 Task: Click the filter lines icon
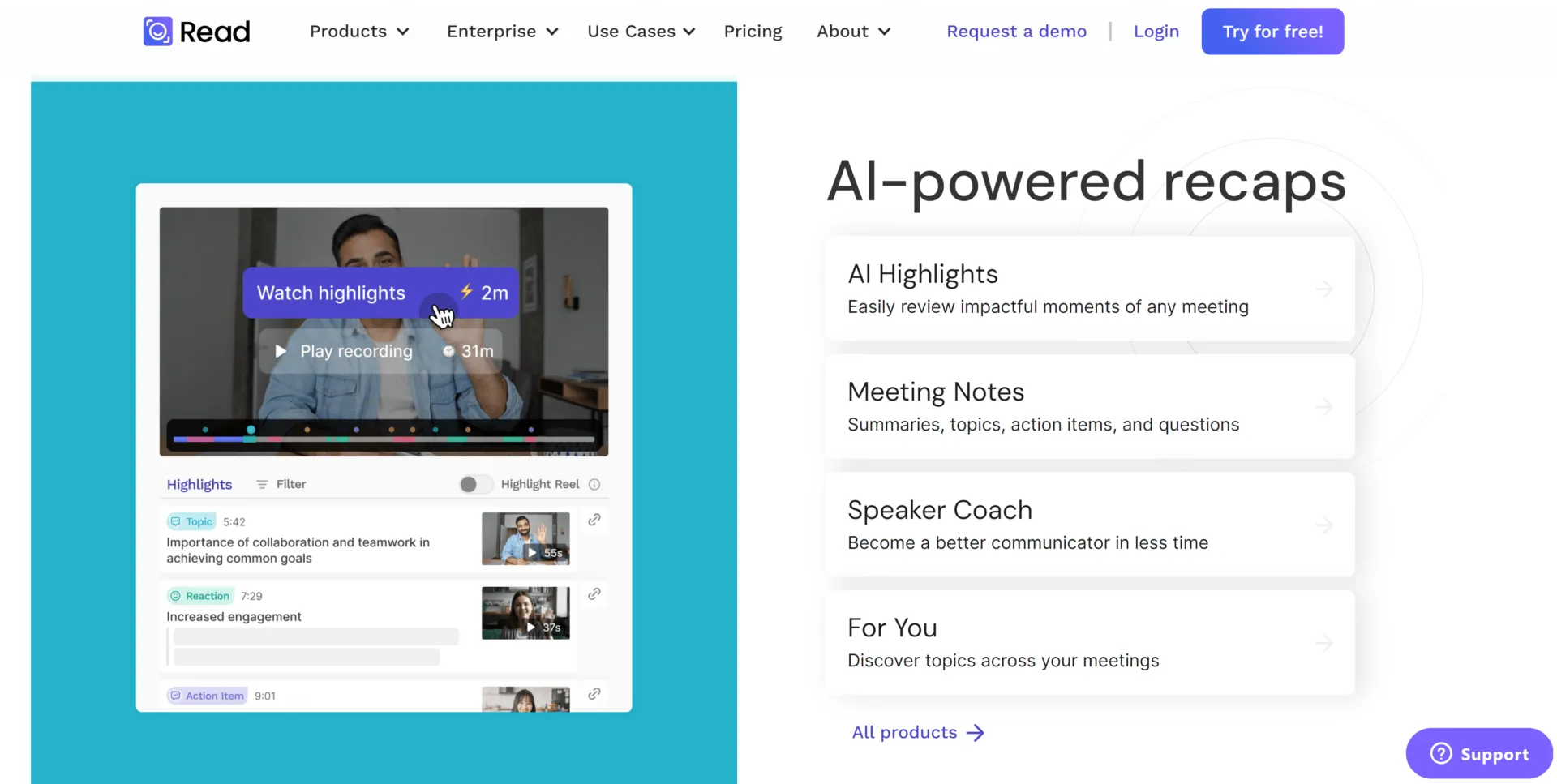[262, 484]
